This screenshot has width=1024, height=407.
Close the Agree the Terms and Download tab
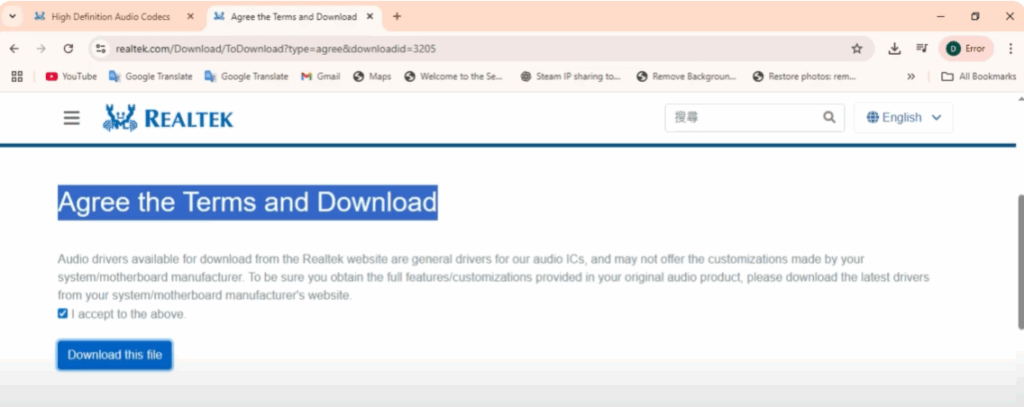(x=370, y=17)
